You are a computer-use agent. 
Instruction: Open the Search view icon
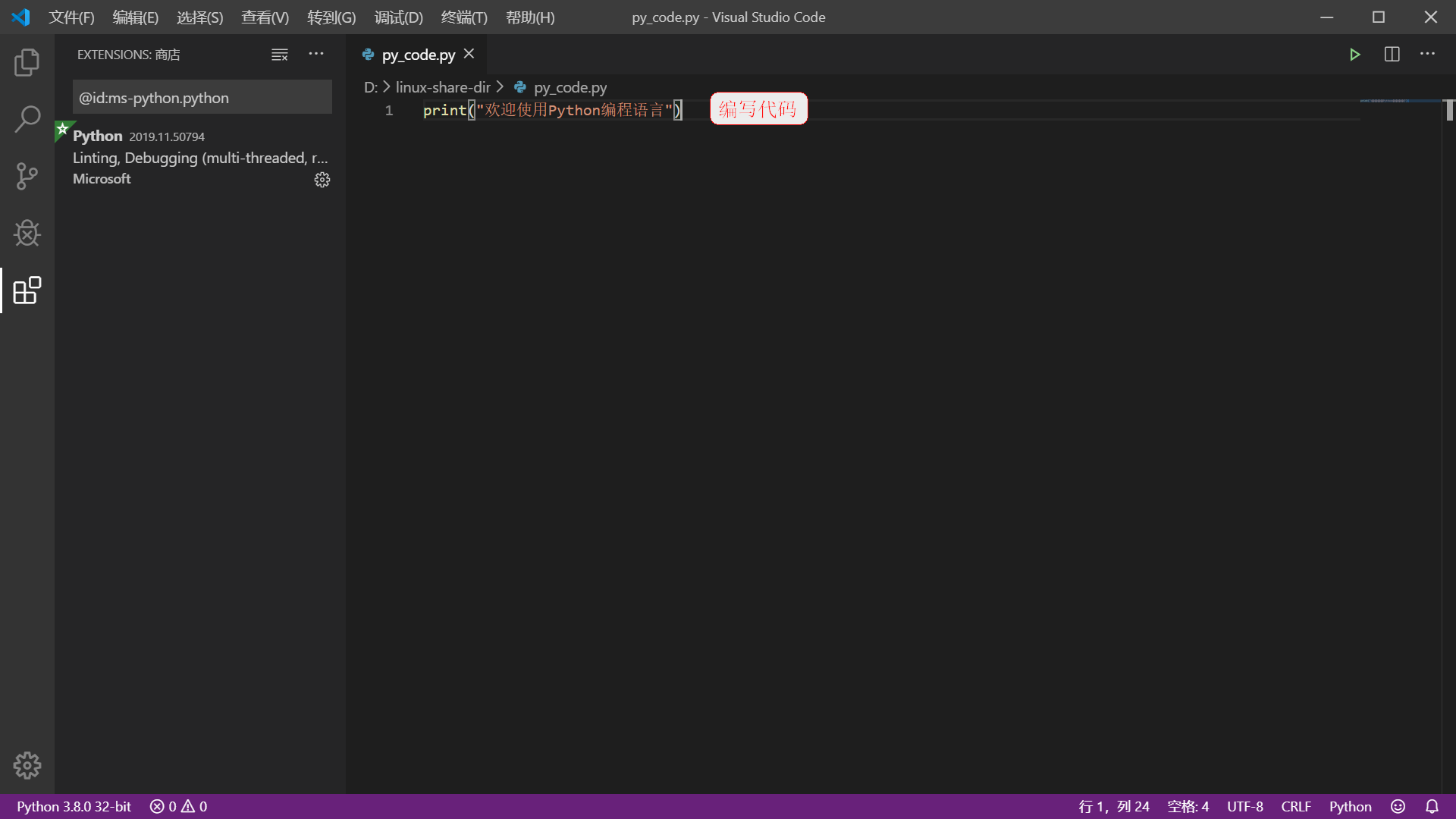coord(27,119)
